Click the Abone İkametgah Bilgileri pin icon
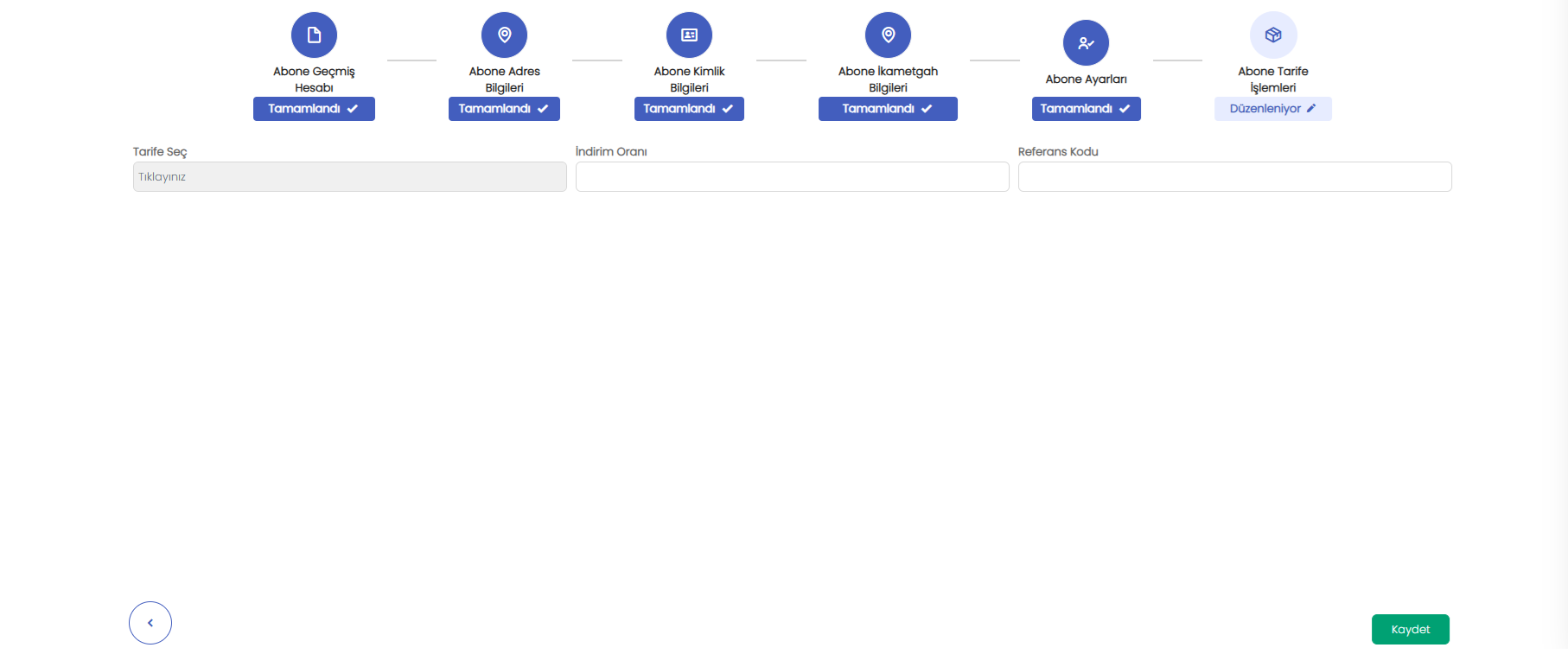 (888, 35)
